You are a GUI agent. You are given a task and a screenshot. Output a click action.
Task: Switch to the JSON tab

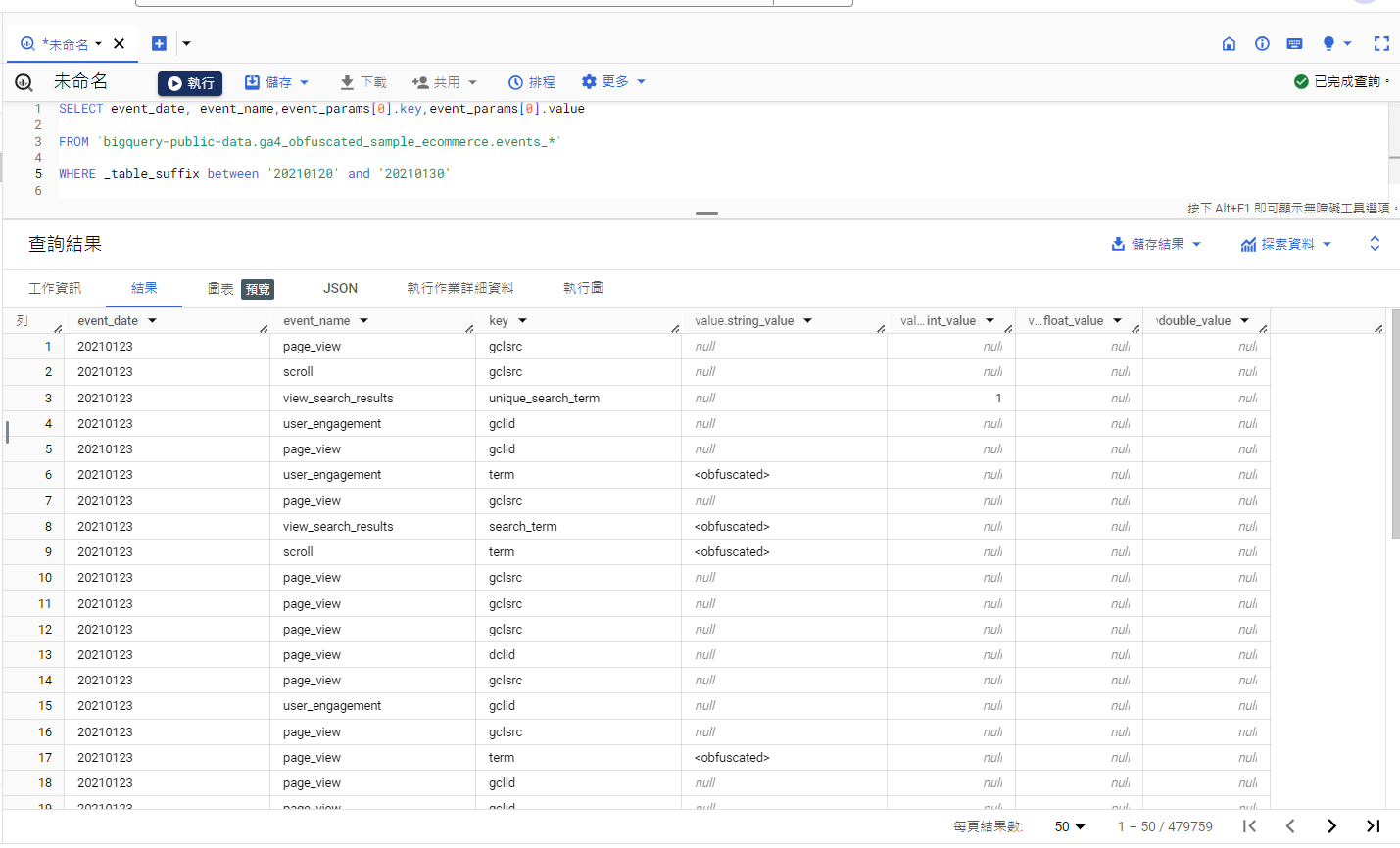click(x=340, y=288)
